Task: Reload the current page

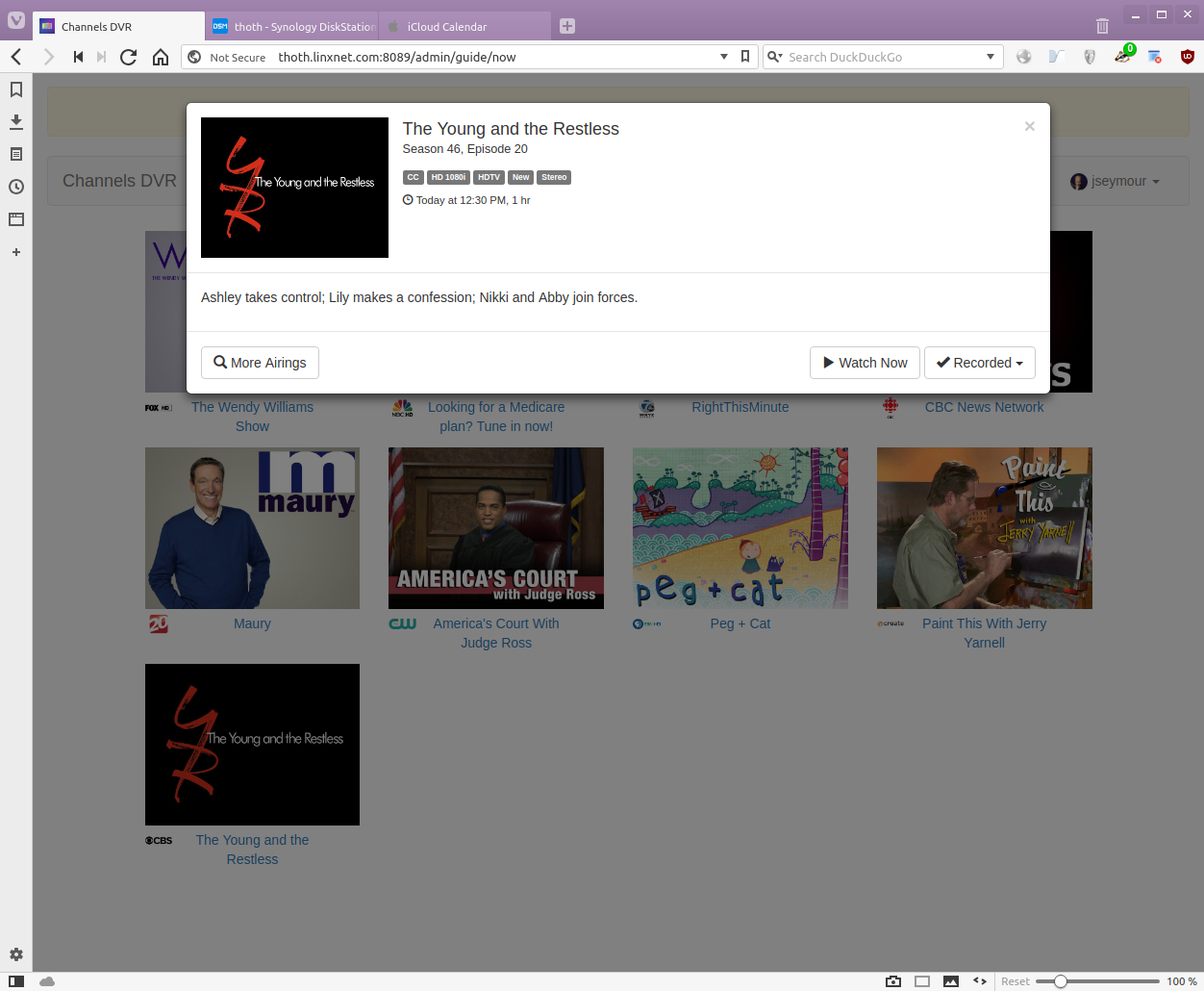Action: [x=128, y=57]
